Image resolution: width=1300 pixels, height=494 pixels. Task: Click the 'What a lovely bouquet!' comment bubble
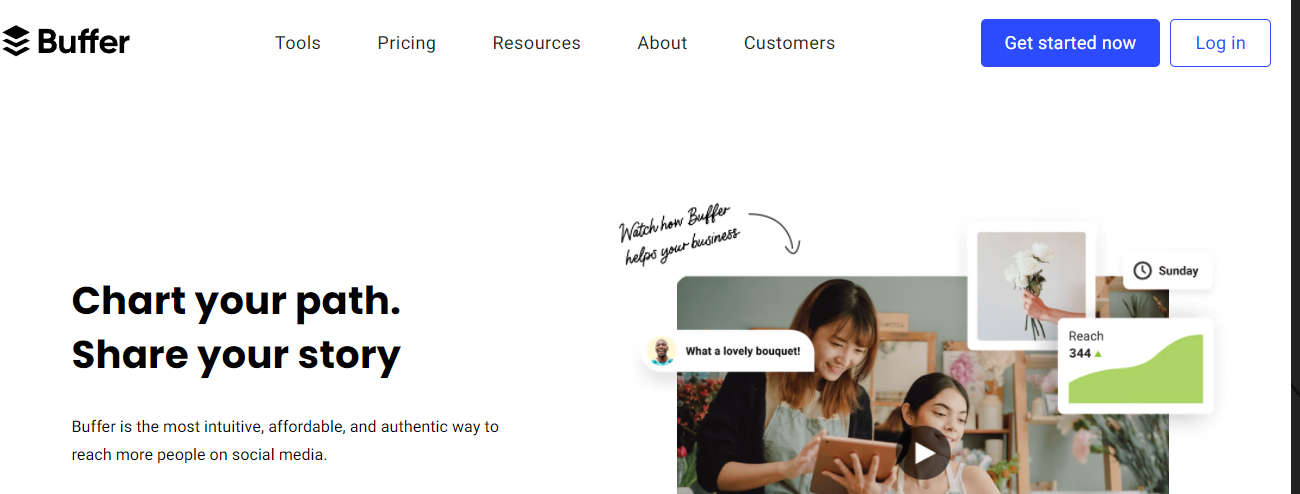pyautogui.click(x=728, y=351)
